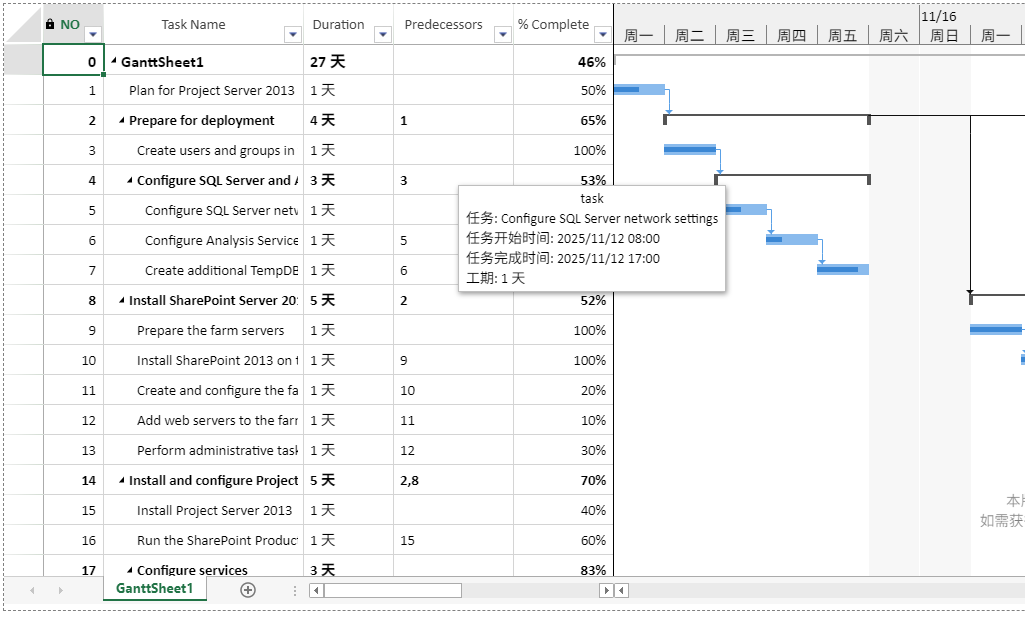Collapse the Prepare for deployment task group

click(x=121, y=121)
